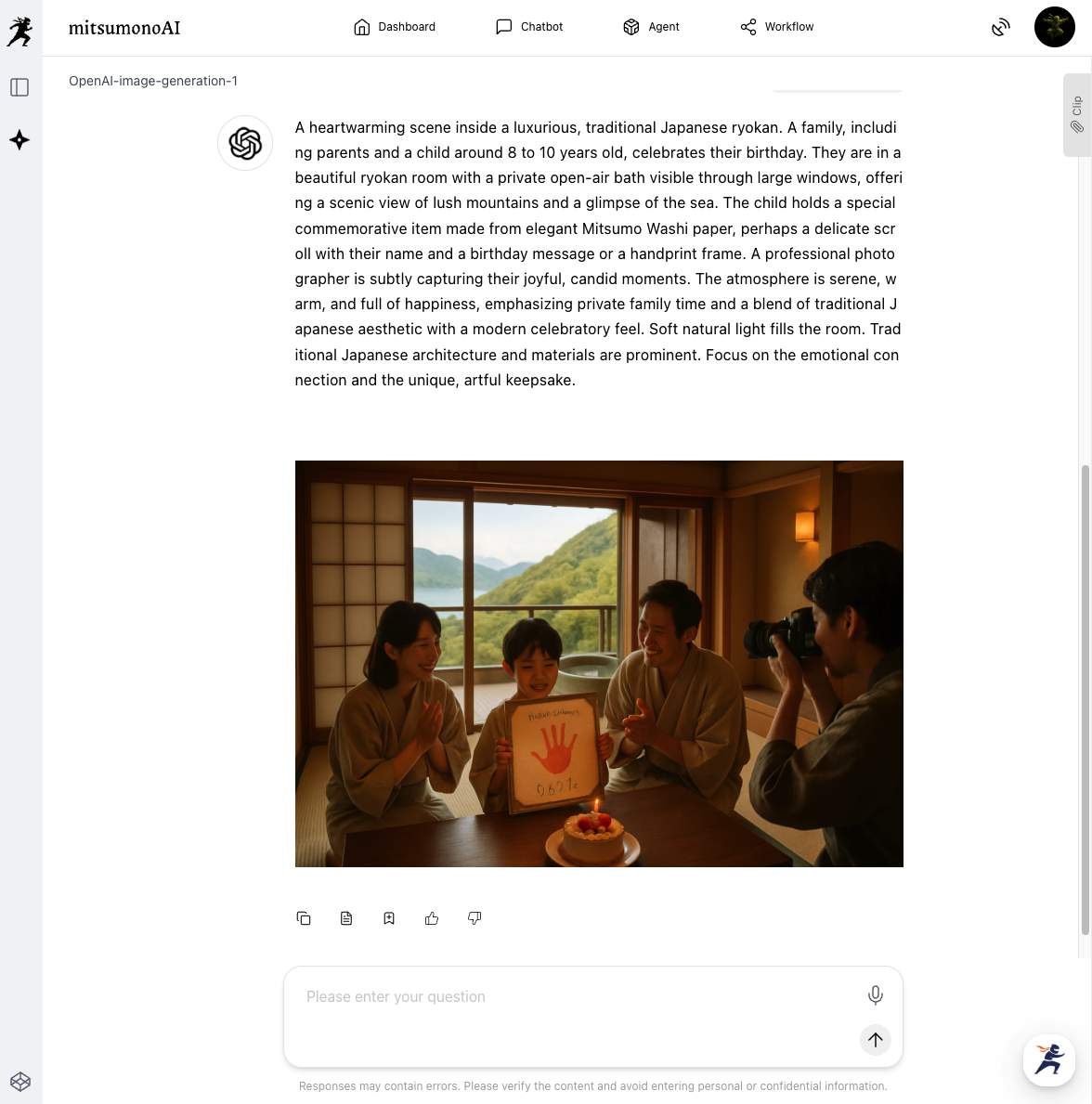Click the four-point sparkle icon in sidebar
This screenshot has width=1092, height=1104.
[19, 140]
